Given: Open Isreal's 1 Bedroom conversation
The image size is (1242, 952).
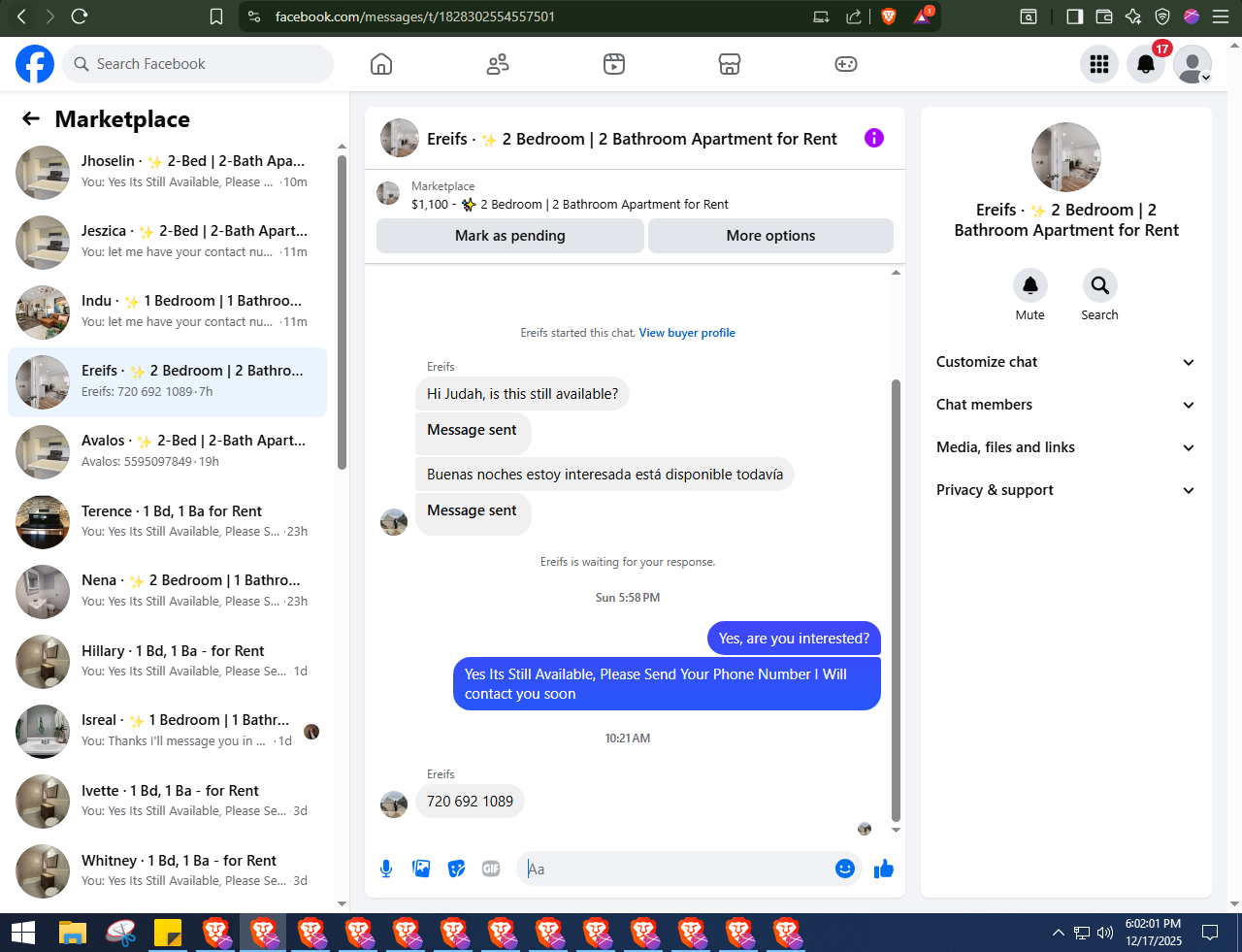Looking at the screenshot, I should (x=167, y=732).
